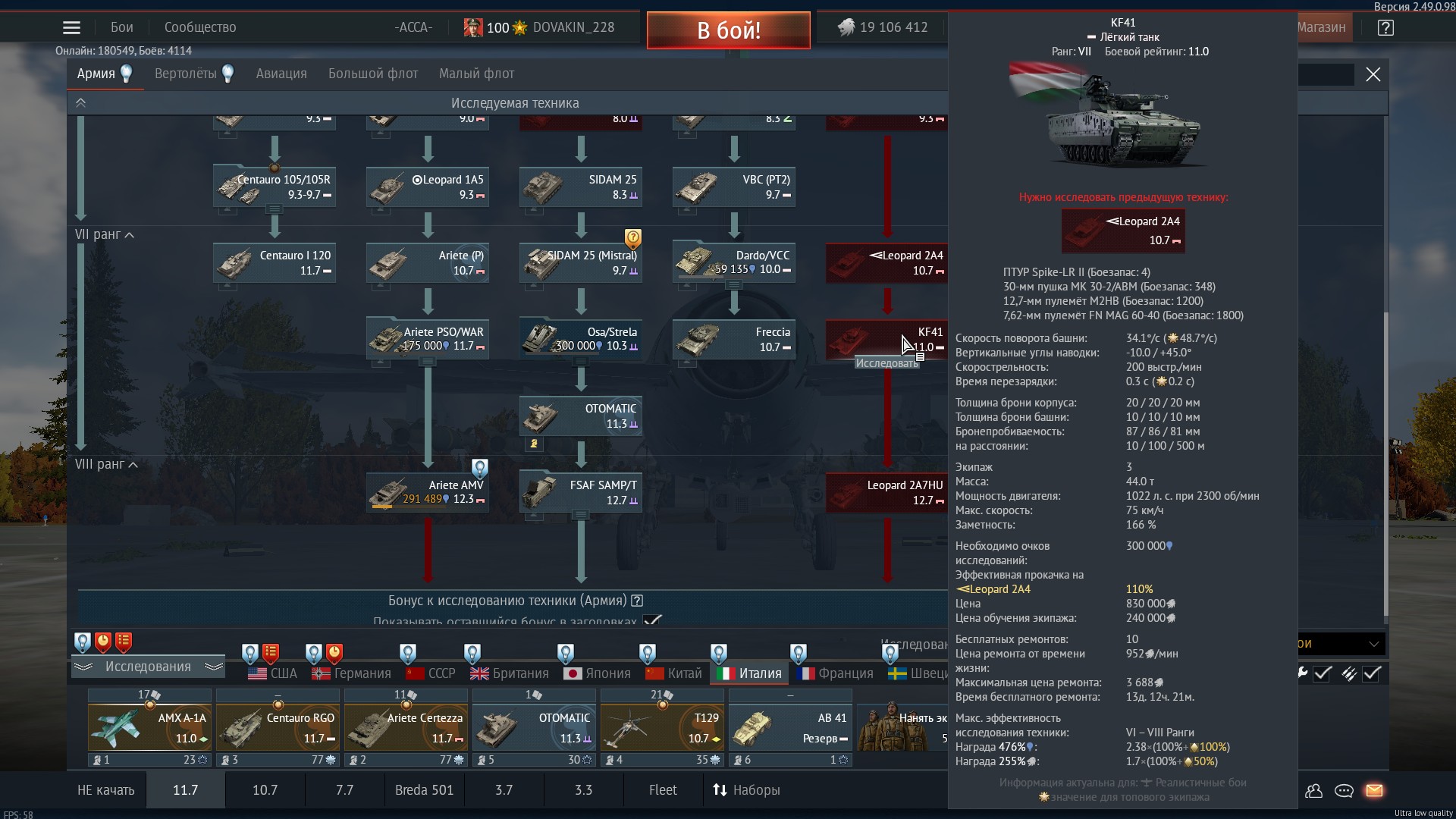Click the research bulb badge above Ariete AMV

(479, 468)
